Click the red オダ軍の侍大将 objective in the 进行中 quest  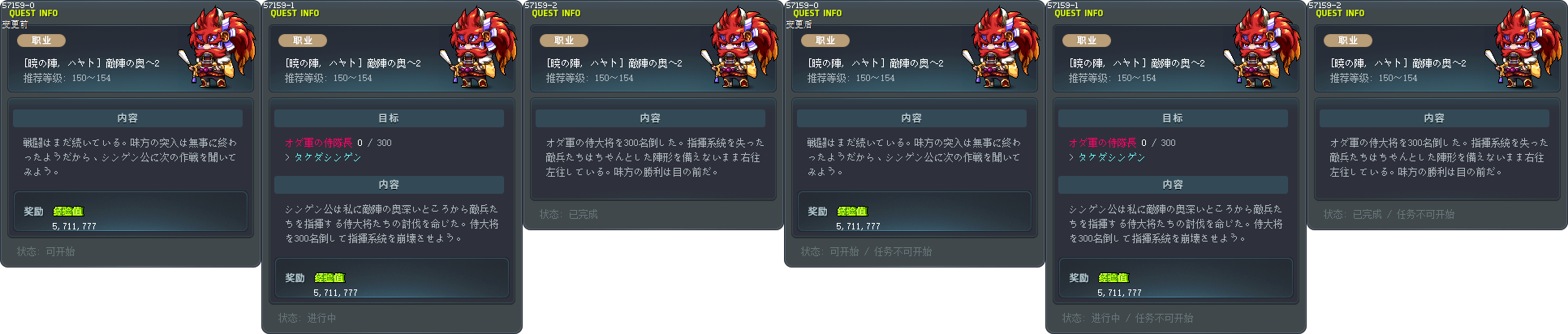[318, 143]
